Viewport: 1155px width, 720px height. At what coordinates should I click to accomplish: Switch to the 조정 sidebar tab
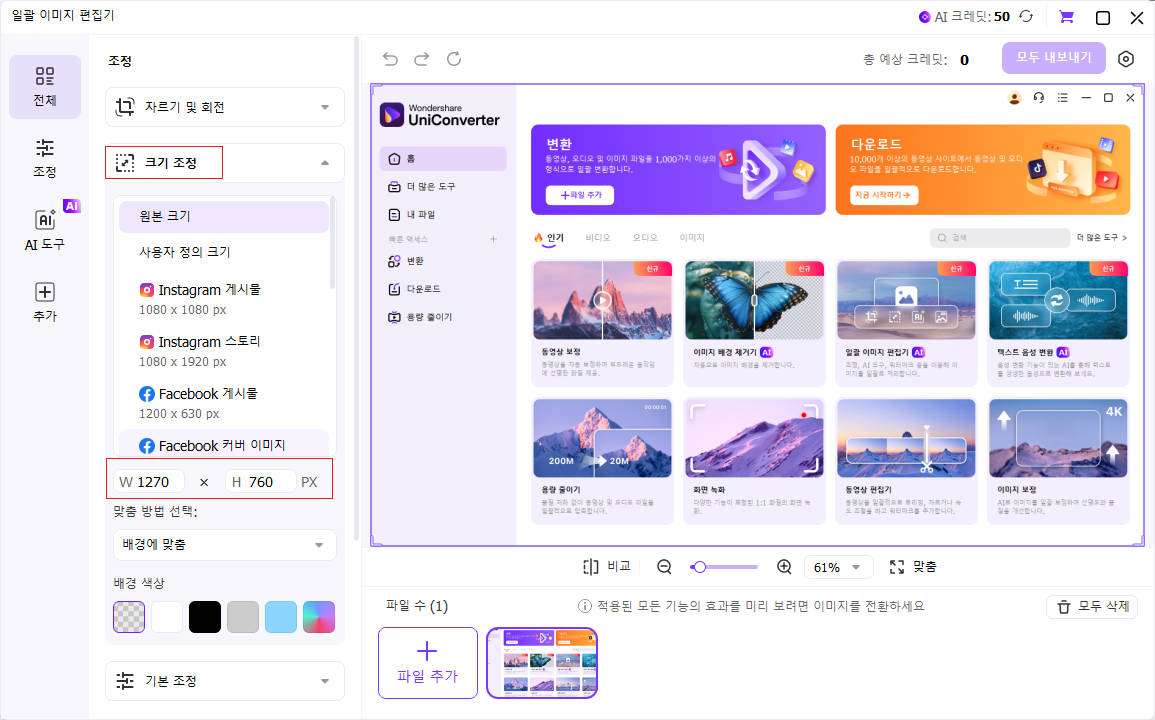pyautogui.click(x=45, y=158)
